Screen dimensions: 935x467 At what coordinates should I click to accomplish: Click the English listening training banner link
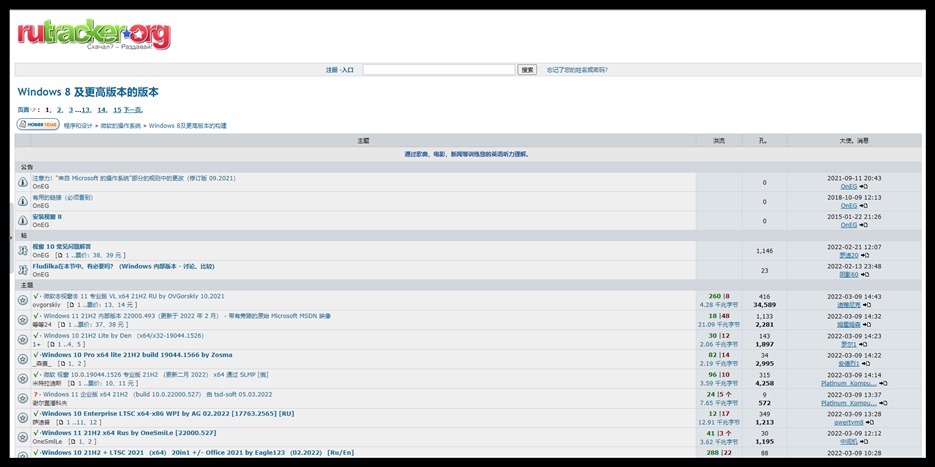tap(467, 154)
